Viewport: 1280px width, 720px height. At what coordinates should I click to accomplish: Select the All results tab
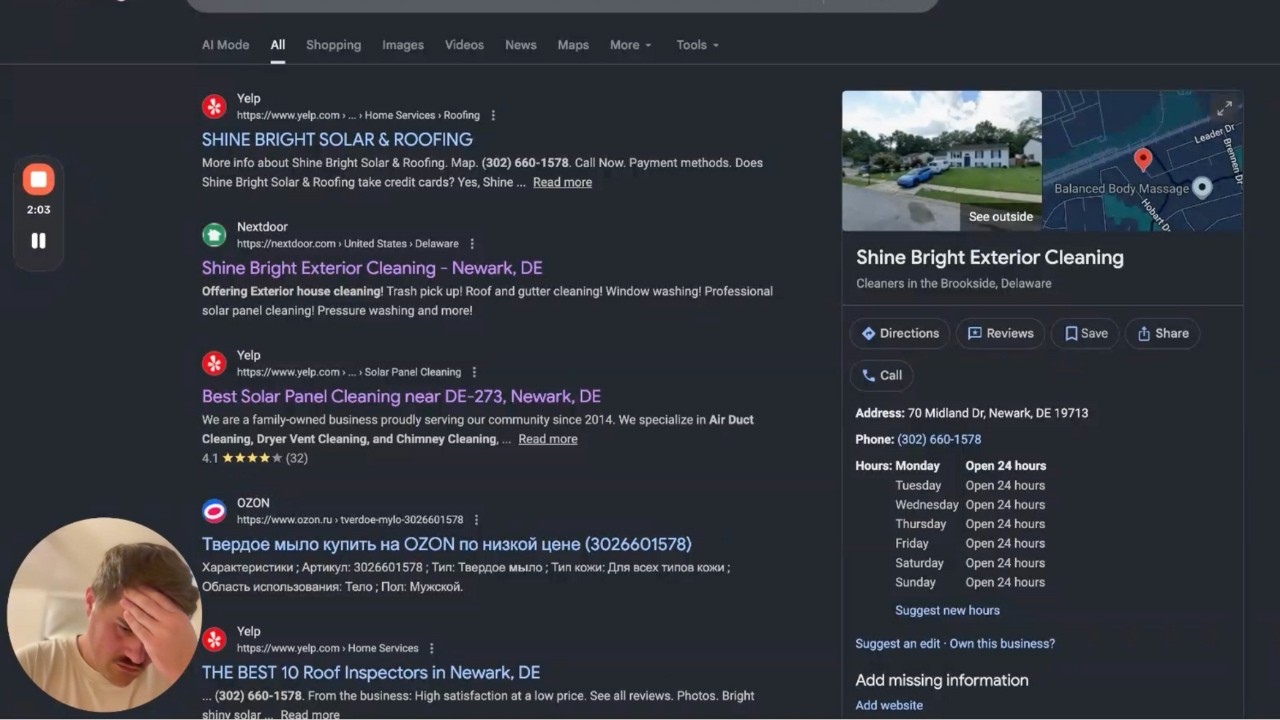coord(278,45)
